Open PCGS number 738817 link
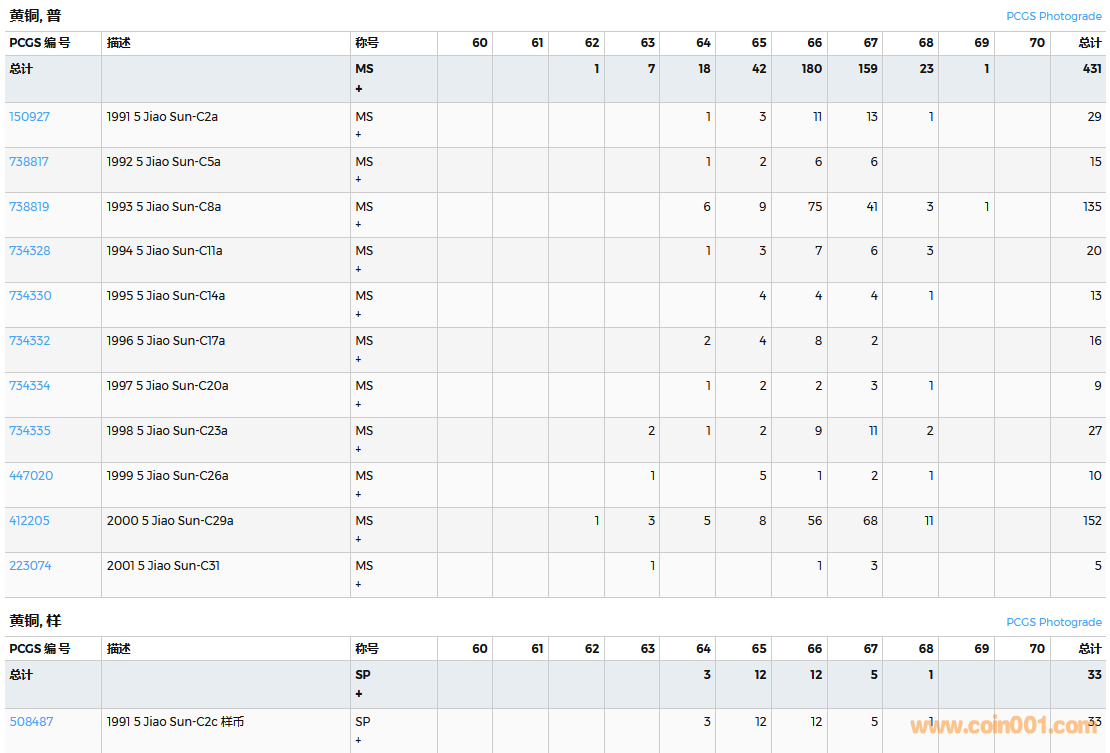The height and width of the screenshot is (753, 1110). [30, 162]
